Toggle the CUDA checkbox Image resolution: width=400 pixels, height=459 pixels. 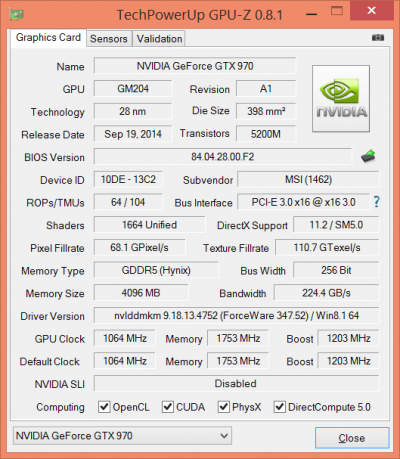click(168, 407)
